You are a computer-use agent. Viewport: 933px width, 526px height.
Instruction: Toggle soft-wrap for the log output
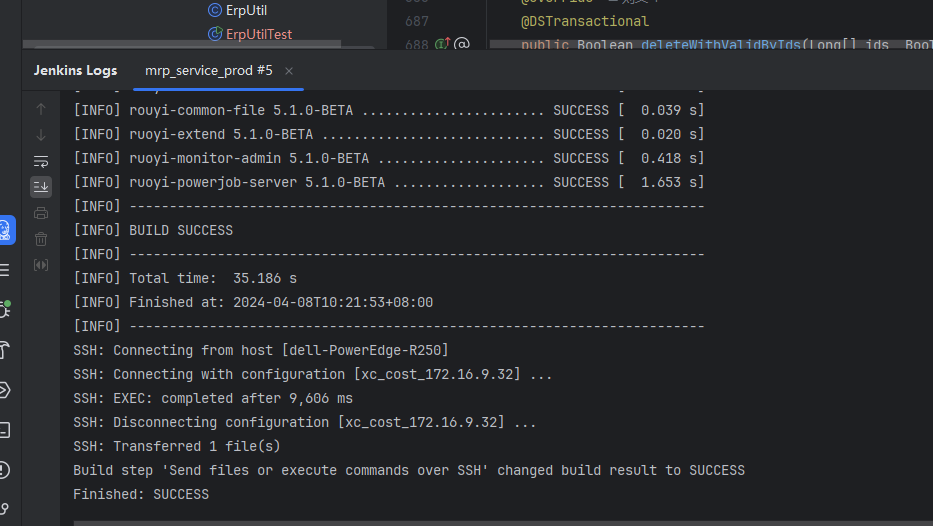point(41,161)
